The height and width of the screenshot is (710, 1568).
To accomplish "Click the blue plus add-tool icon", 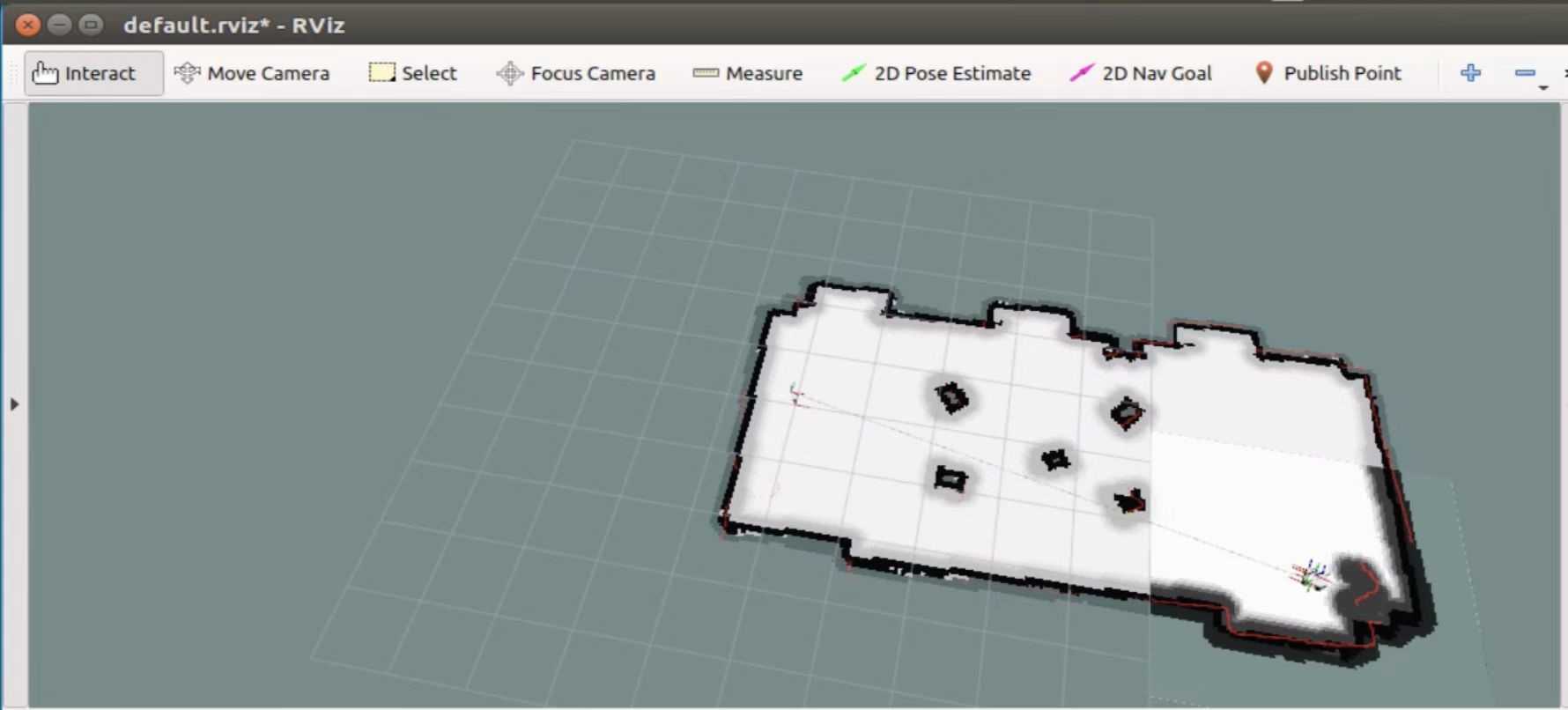I will point(1470,73).
